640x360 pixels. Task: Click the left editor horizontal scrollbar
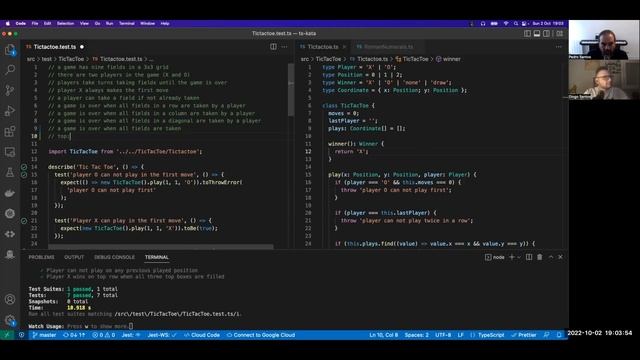(x=161, y=247)
